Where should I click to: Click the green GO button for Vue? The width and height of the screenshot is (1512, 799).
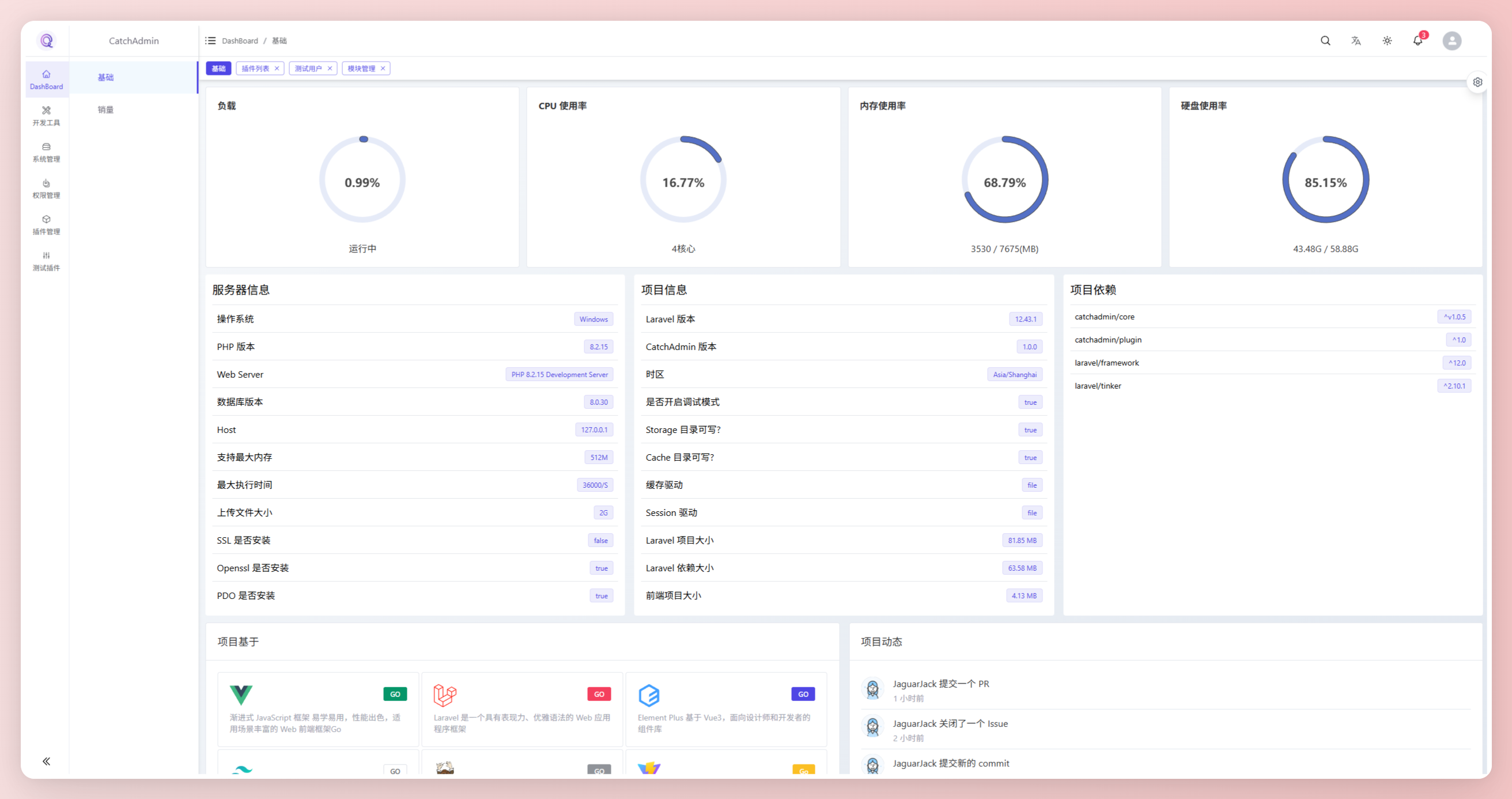coord(395,694)
